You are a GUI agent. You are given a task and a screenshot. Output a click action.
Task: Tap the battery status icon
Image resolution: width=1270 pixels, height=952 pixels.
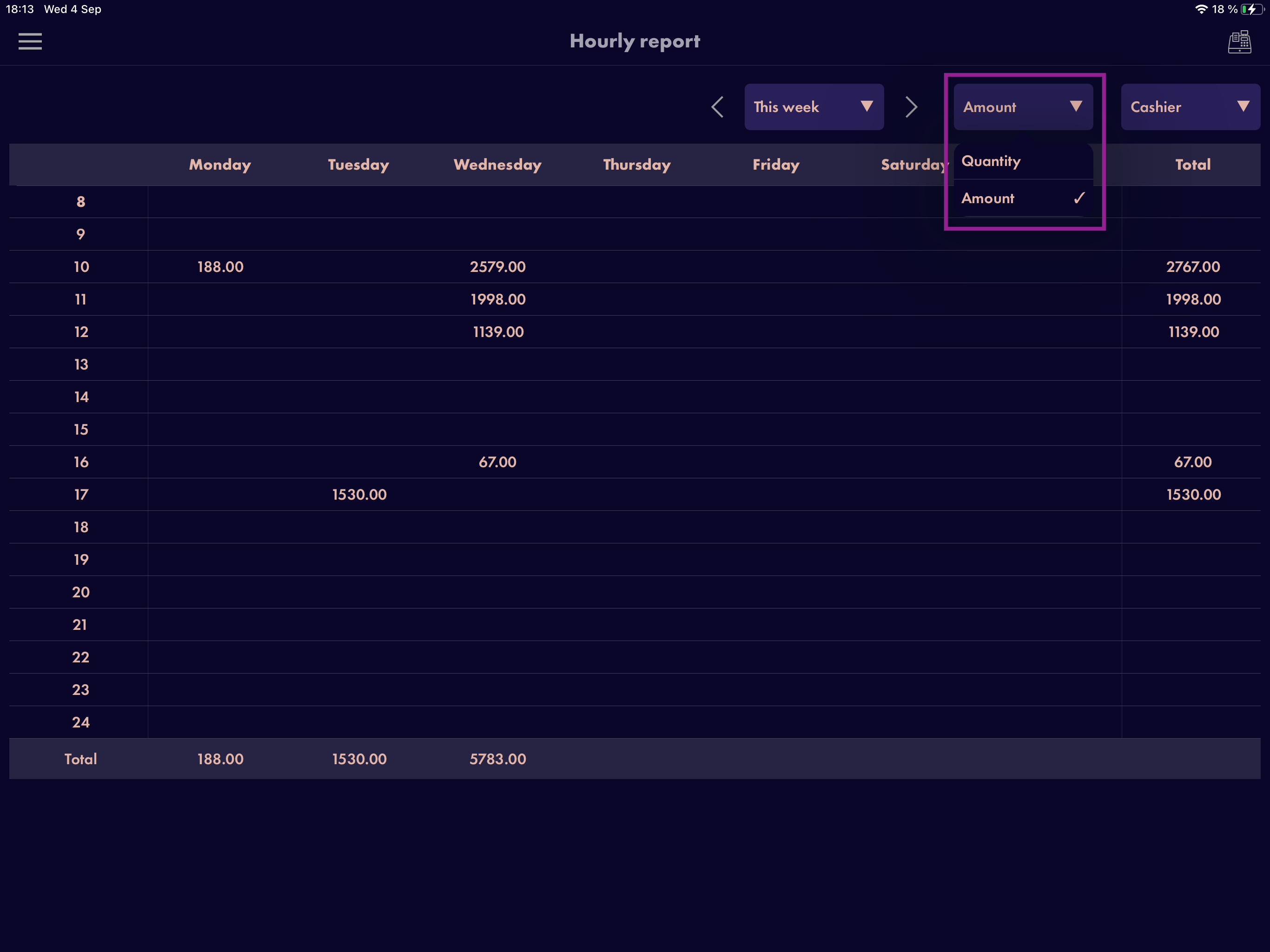point(1252,9)
